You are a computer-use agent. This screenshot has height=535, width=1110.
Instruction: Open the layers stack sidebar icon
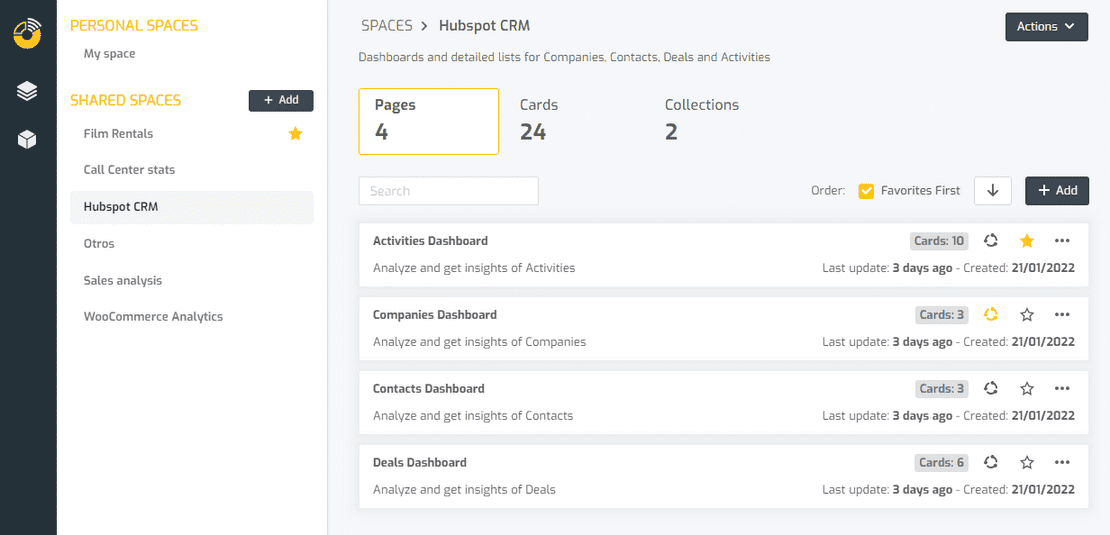click(x=28, y=91)
